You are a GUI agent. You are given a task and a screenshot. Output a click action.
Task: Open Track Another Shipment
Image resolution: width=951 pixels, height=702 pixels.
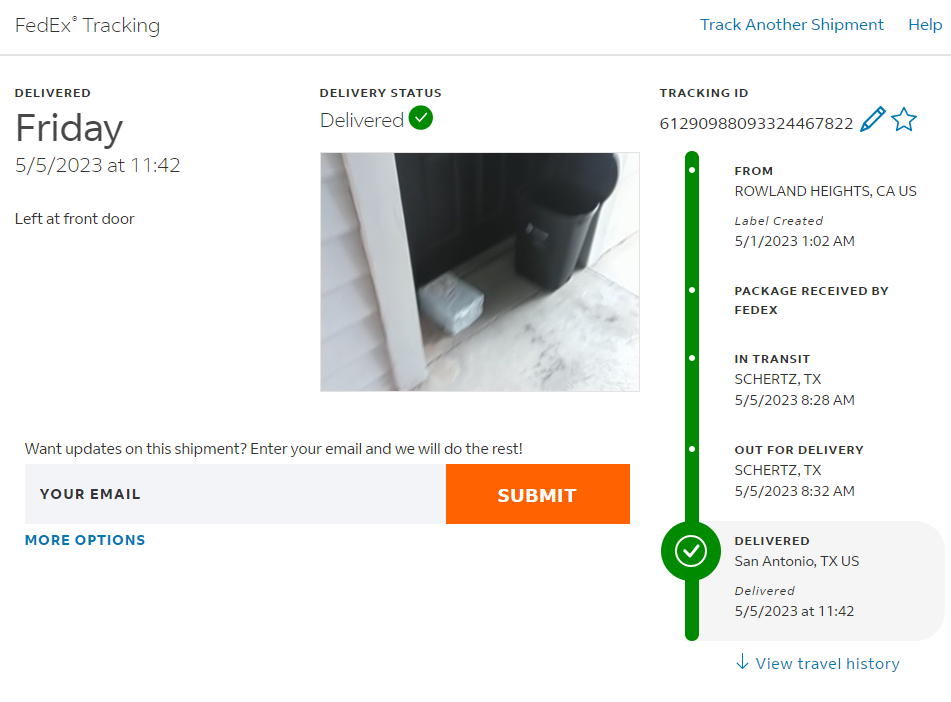click(791, 25)
